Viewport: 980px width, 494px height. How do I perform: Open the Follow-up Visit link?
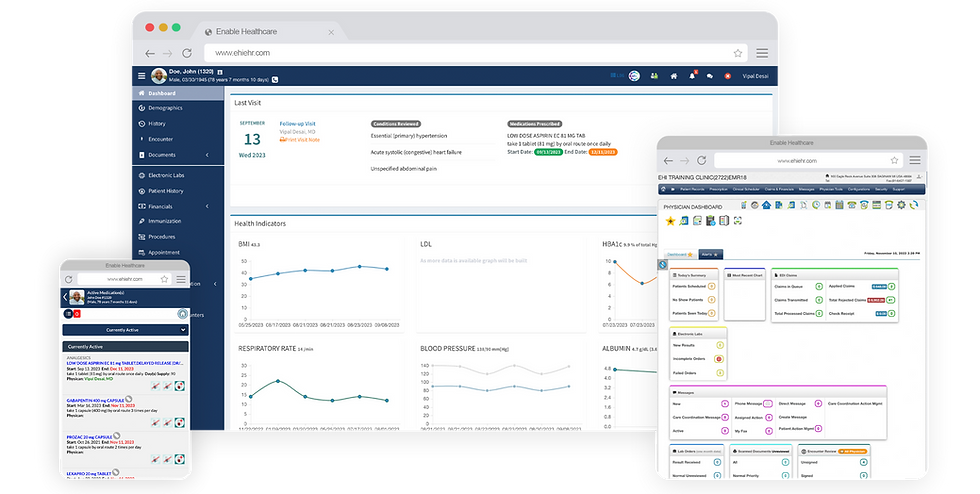click(298, 124)
